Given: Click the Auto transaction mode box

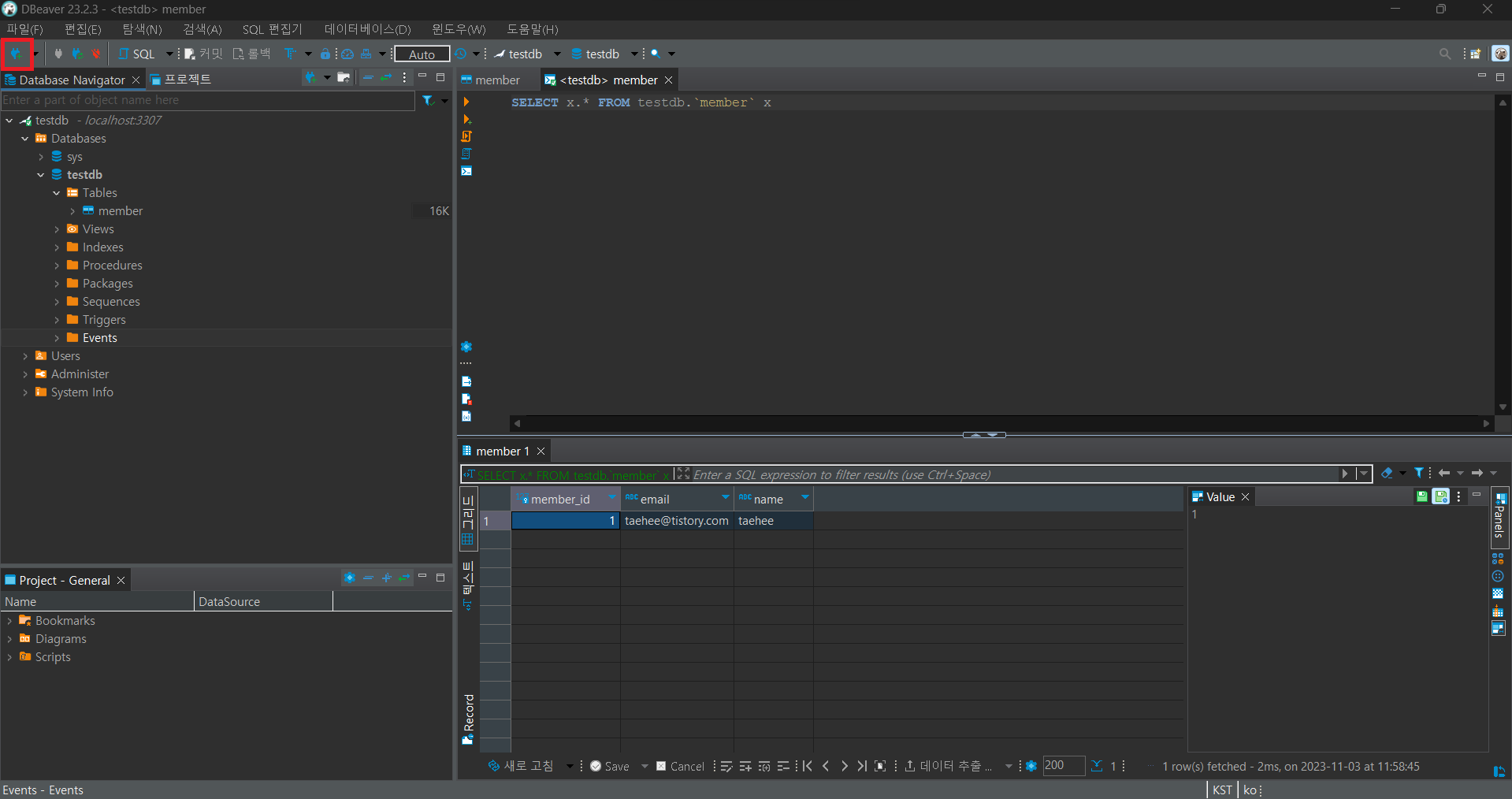Looking at the screenshot, I should click(422, 54).
